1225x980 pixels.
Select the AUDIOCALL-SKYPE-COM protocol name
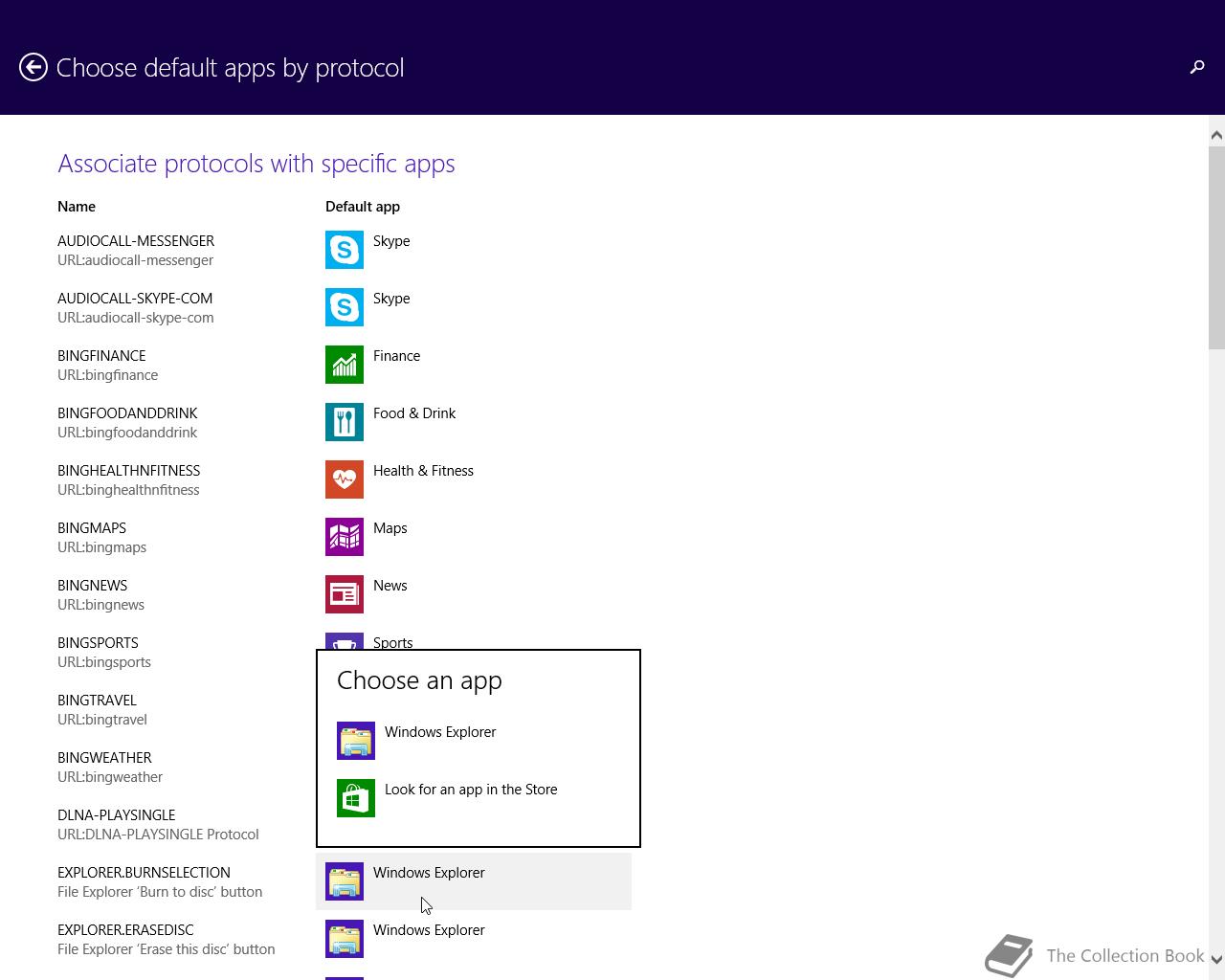(135, 299)
